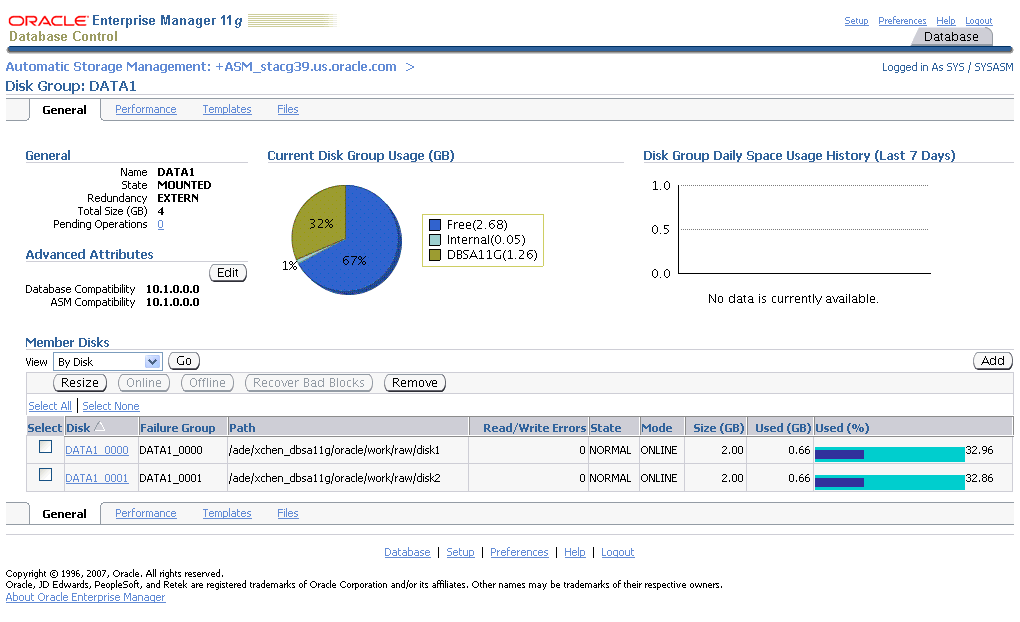Click the olive DBSA11G legend swatch
Viewport: 1020px width, 622px height.
point(435,255)
